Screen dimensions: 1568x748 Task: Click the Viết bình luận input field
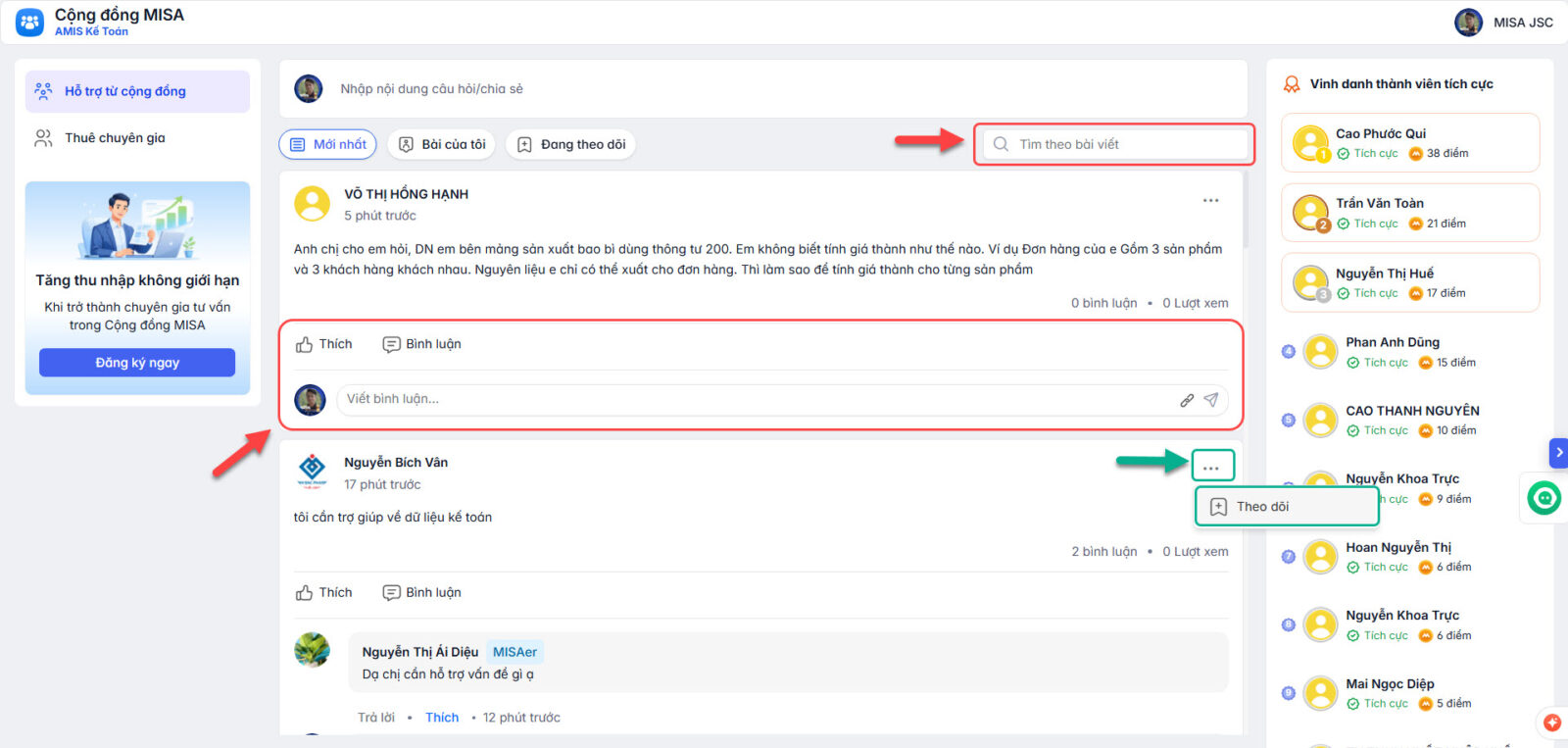(x=782, y=399)
